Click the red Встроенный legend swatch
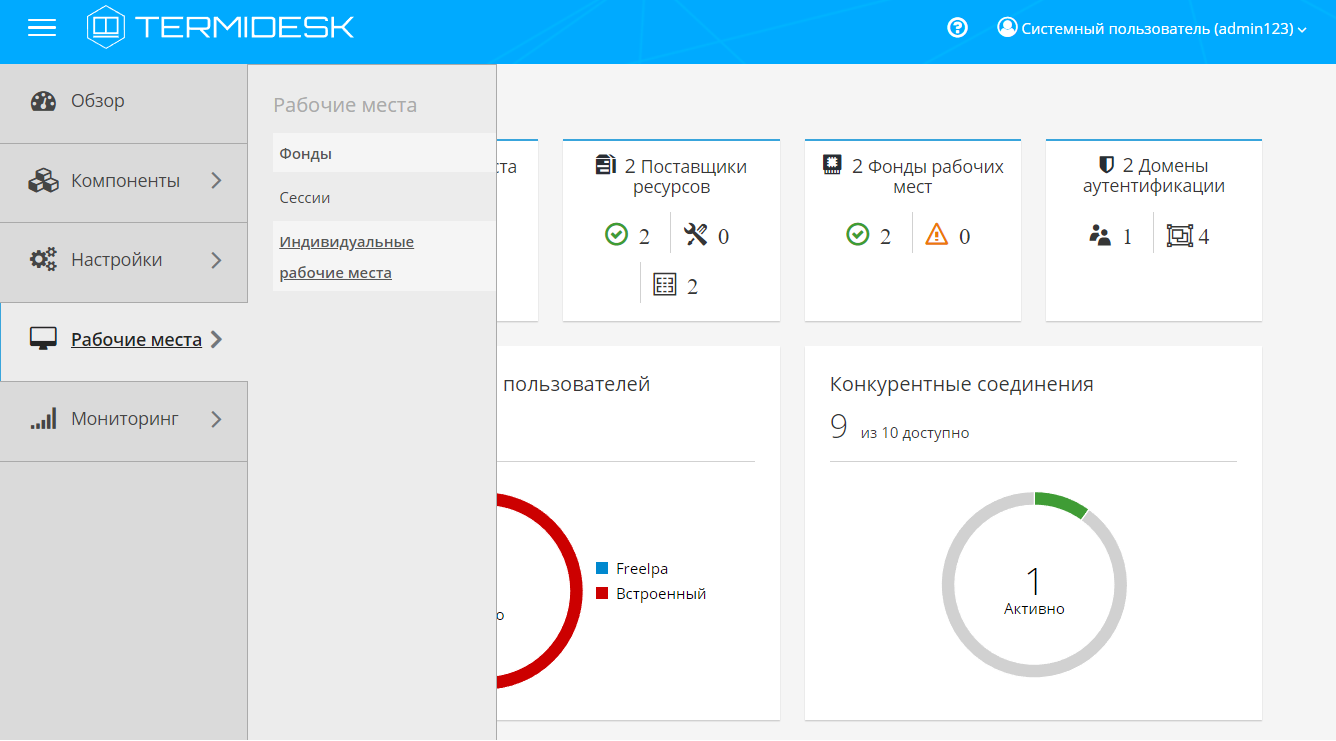This screenshot has width=1336, height=741. [x=602, y=594]
